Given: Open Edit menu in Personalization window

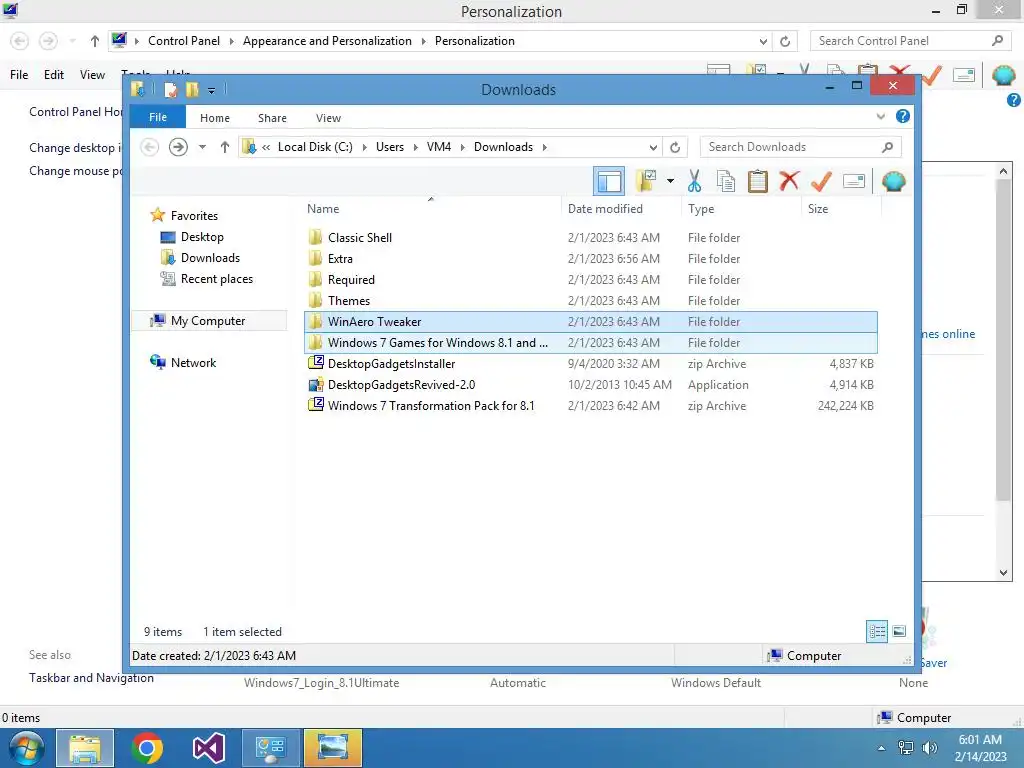Looking at the screenshot, I should (54, 74).
